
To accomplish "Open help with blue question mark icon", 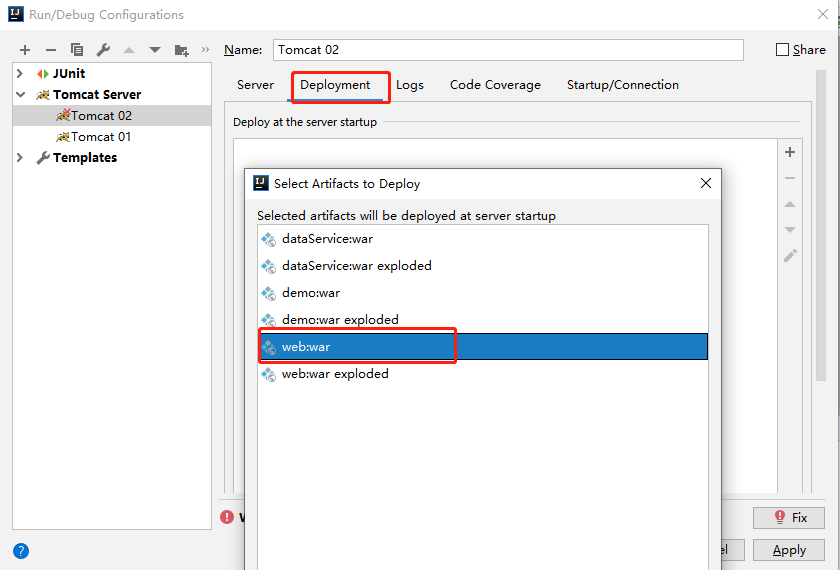I will (x=21, y=551).
